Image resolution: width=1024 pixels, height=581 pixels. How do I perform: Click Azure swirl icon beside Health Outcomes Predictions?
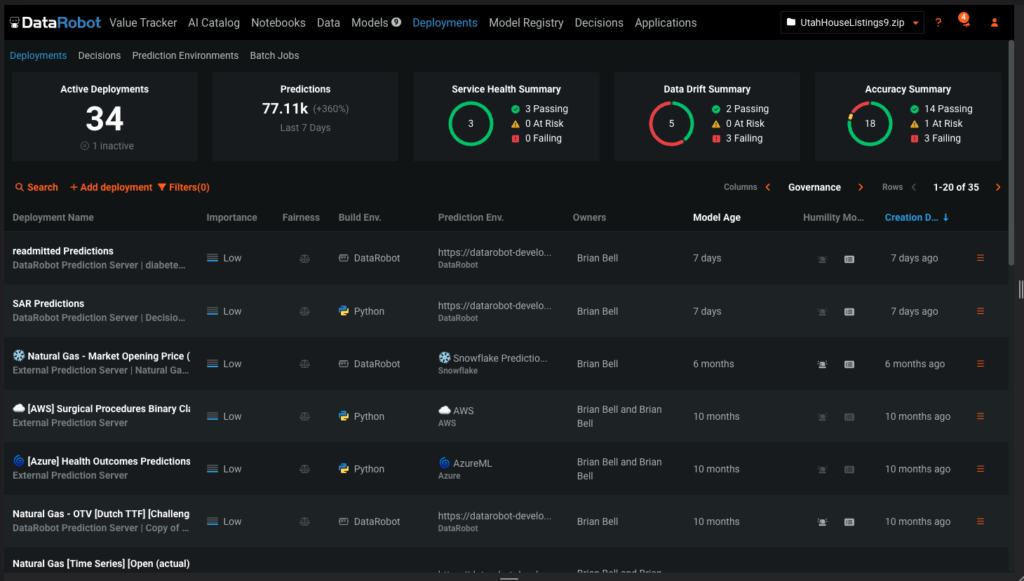point(19,461)
